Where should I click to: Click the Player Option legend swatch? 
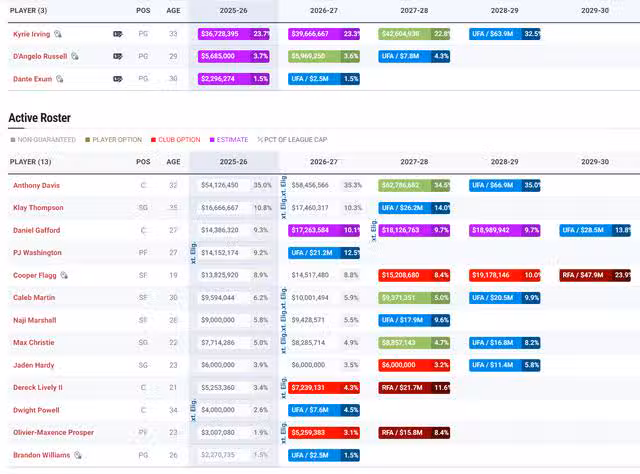pos(87,140)
